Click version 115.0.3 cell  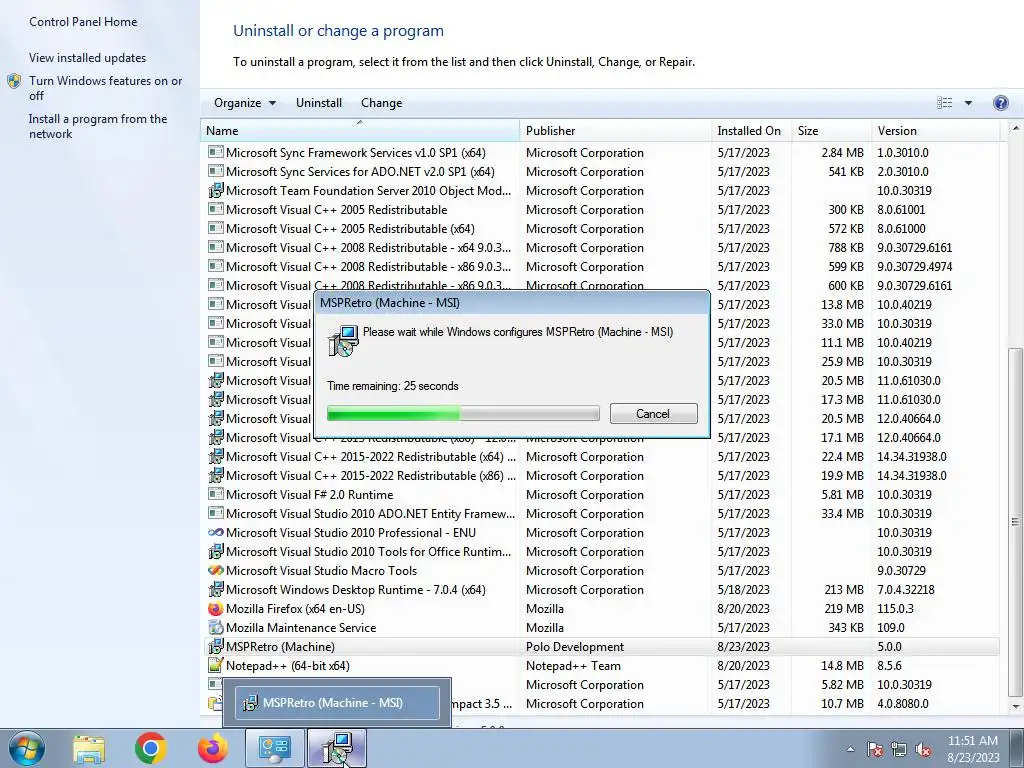click(895, 608)
